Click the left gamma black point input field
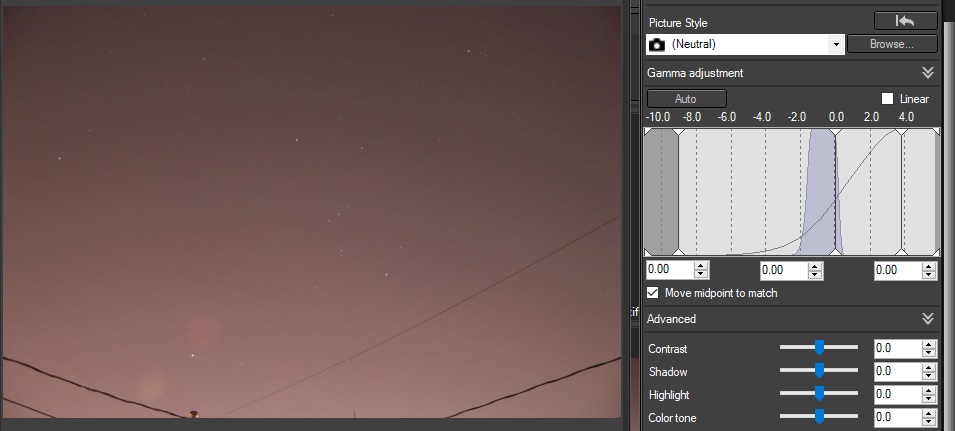 [x=669, y=270]
